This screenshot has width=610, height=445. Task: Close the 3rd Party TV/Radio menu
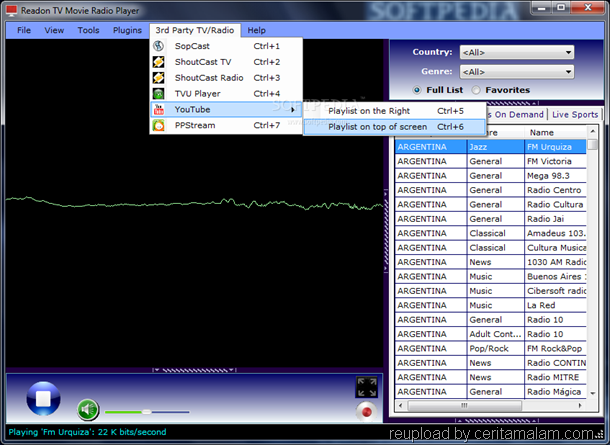tap(195, 30)
